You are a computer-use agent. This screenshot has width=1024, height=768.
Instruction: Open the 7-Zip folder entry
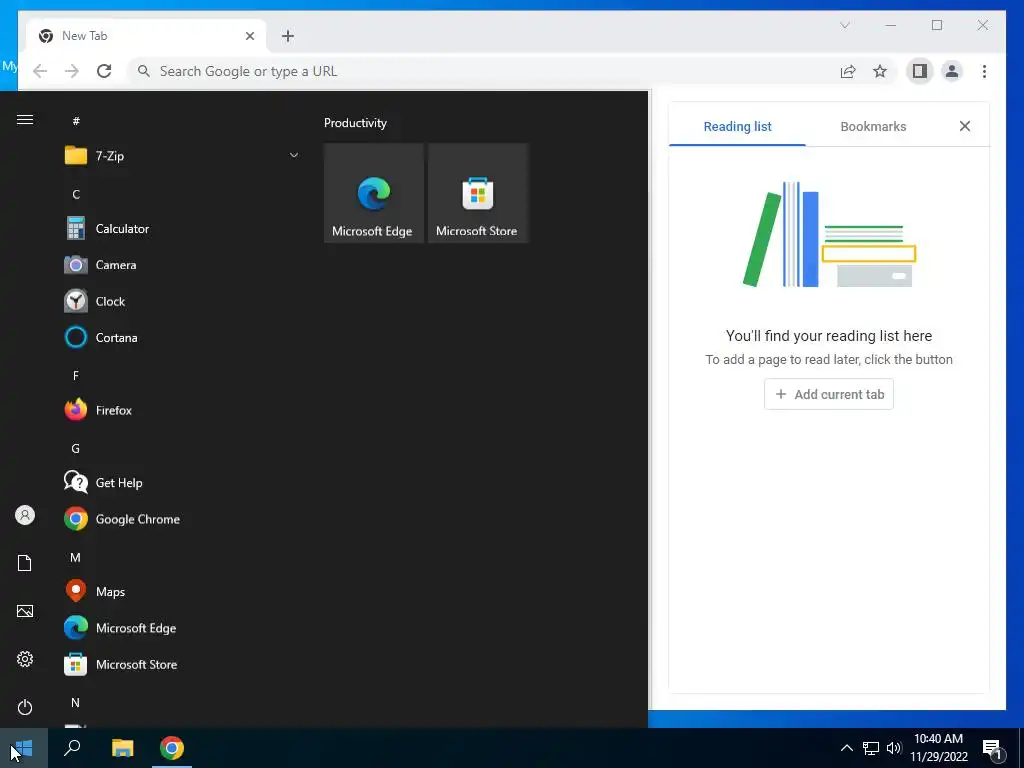coord(182,155)
